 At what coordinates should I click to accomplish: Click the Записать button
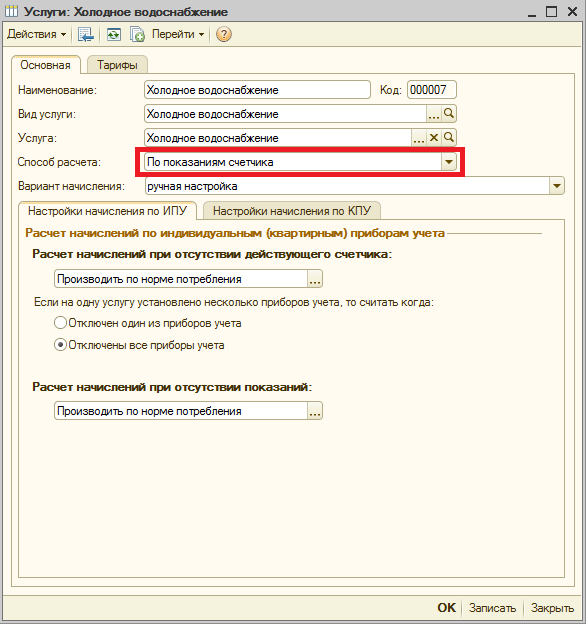492,608
